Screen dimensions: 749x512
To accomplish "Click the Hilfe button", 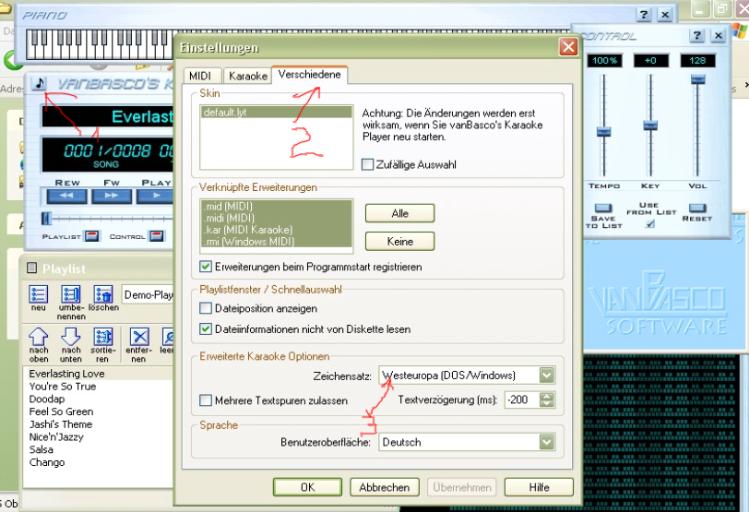I will tap(539, 487).
